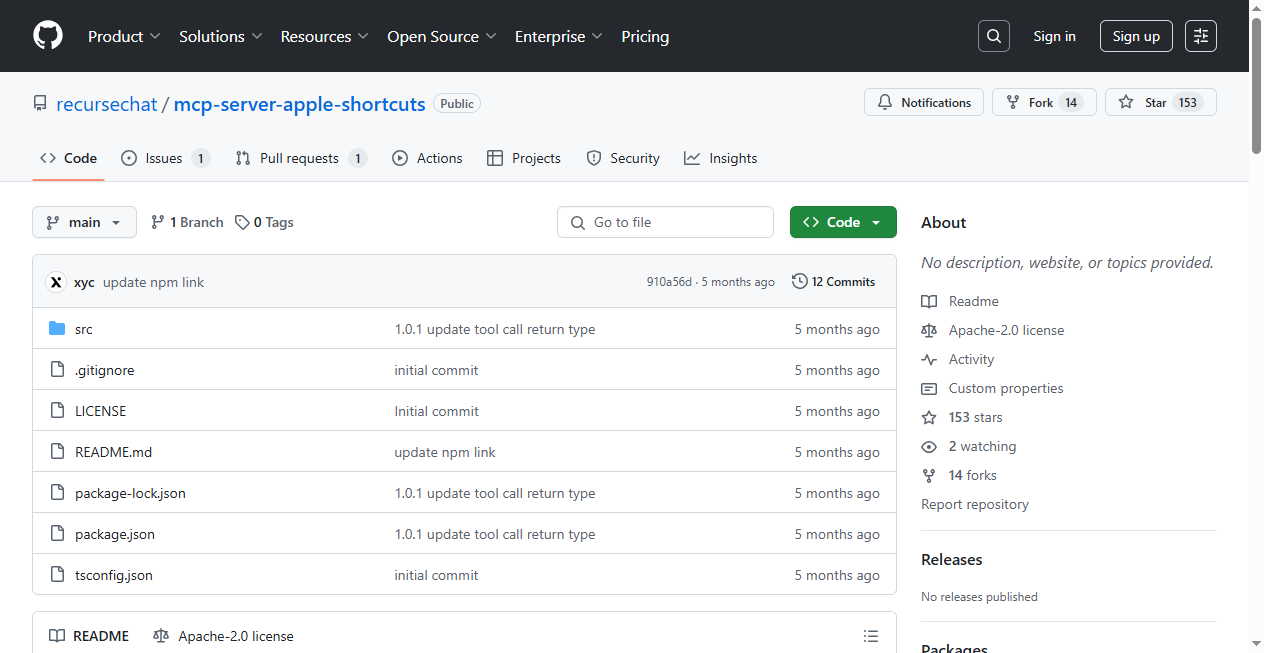Click the Custom properties icon

pyautogui.click(x=929, y=388)
